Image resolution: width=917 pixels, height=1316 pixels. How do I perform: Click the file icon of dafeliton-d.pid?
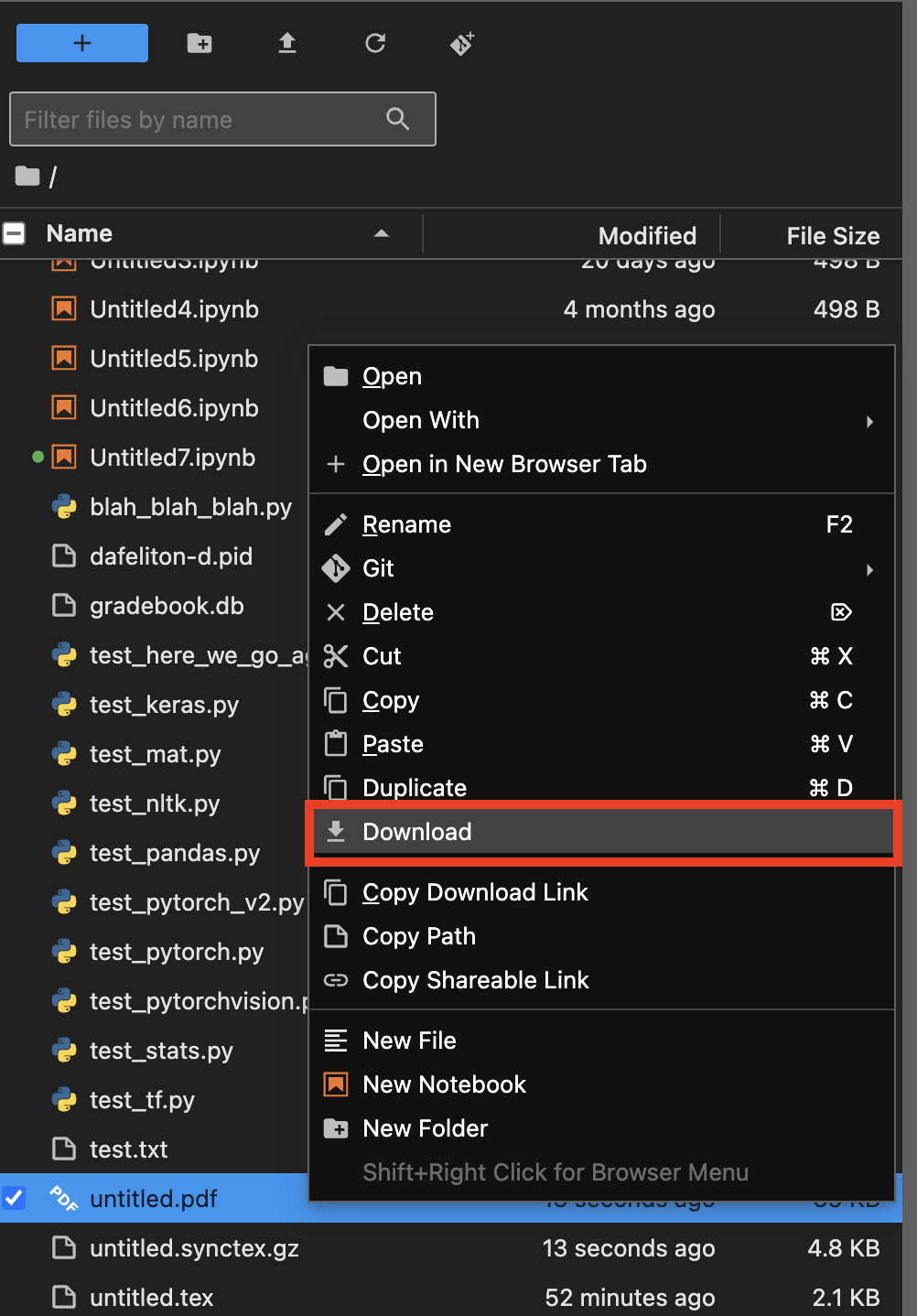point(64,556)
